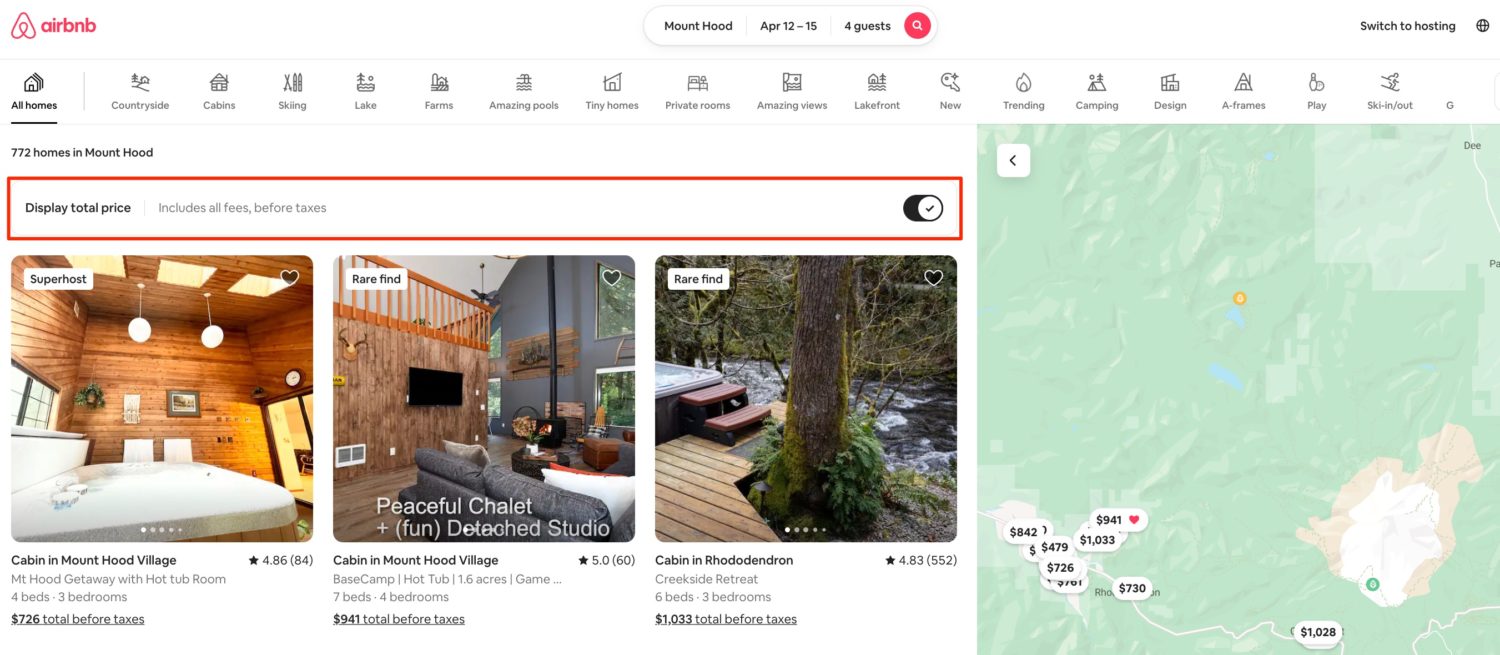Save the Superhost cabin to wishlist
The height and width of the screenshot is (655, 1500).
pyautogui.click(x=289, y=277)
